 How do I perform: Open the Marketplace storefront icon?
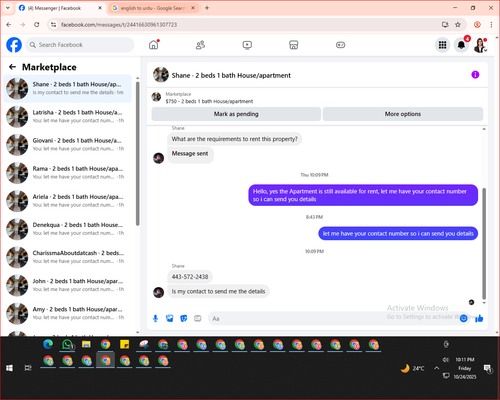pyautogui.click(x=294, y=45)
